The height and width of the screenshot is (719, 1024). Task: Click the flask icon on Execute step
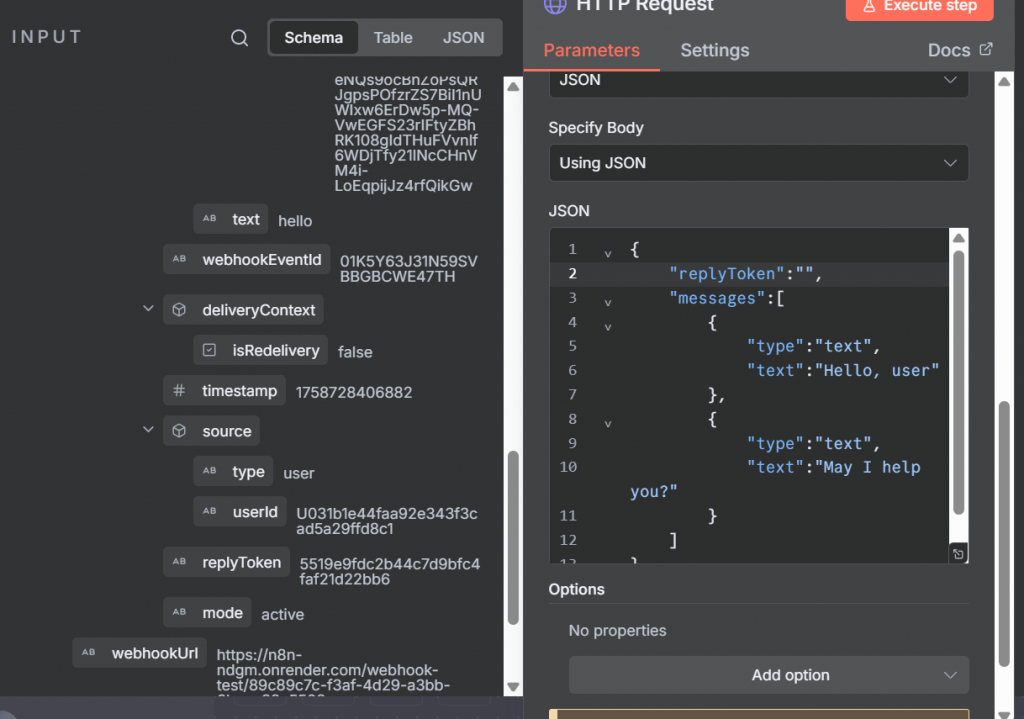coord(869,7)
